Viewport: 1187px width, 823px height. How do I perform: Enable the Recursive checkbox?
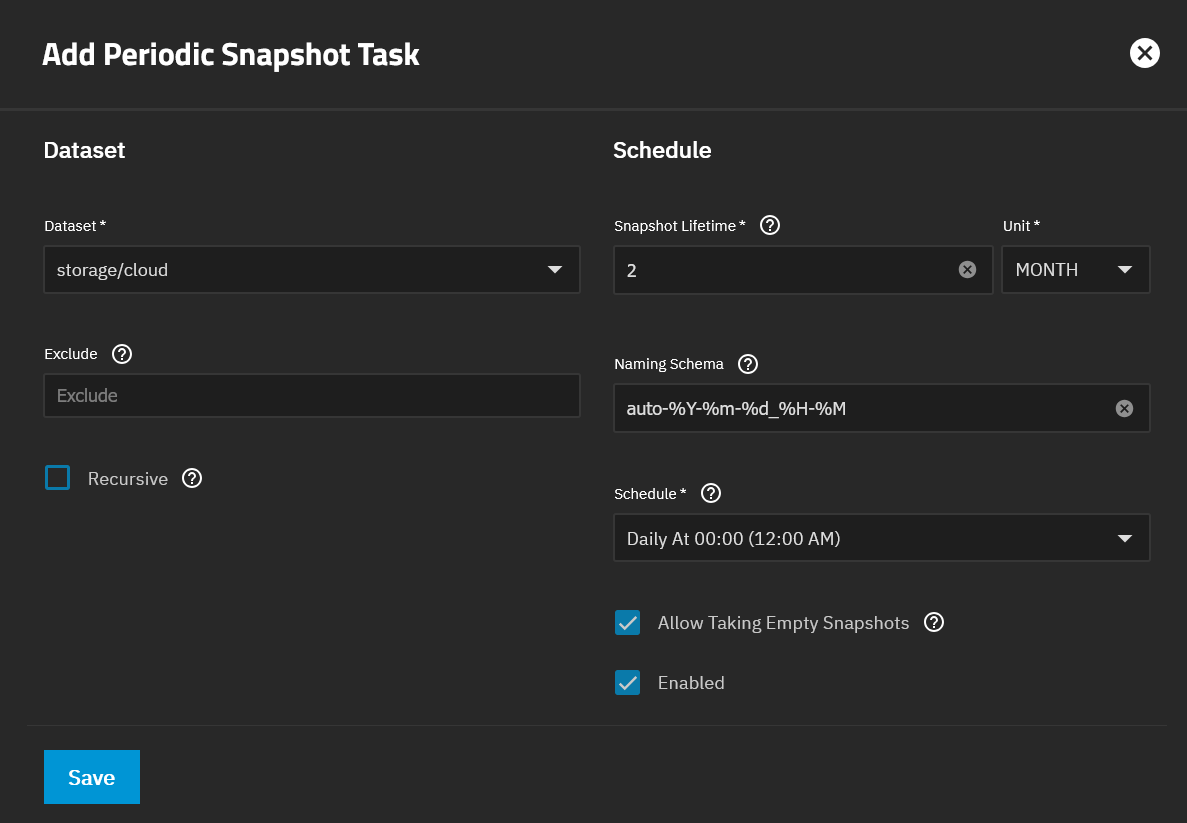point(57,477)
